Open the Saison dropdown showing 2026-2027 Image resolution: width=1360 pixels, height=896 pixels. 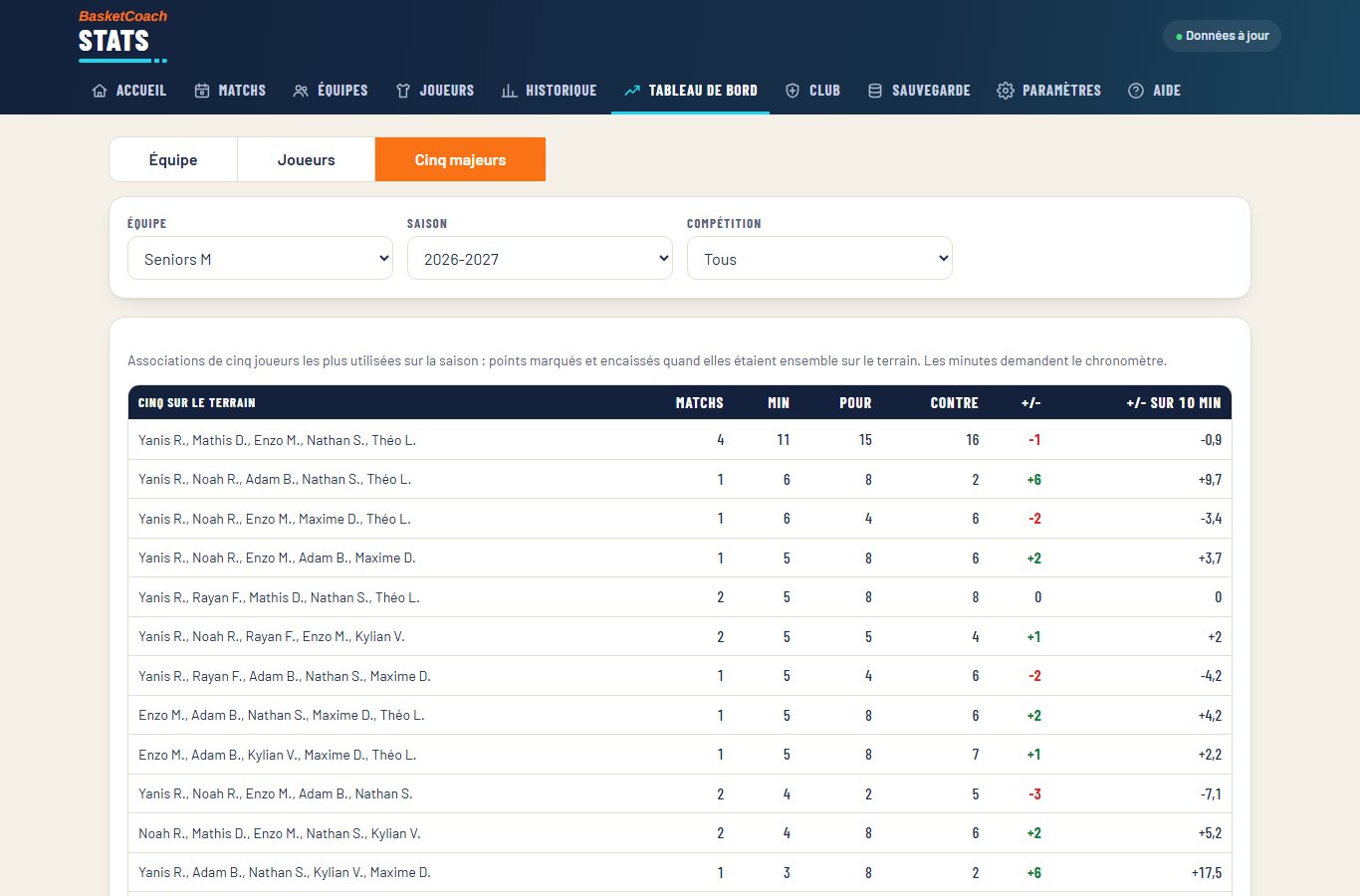(x=541, y=259)
